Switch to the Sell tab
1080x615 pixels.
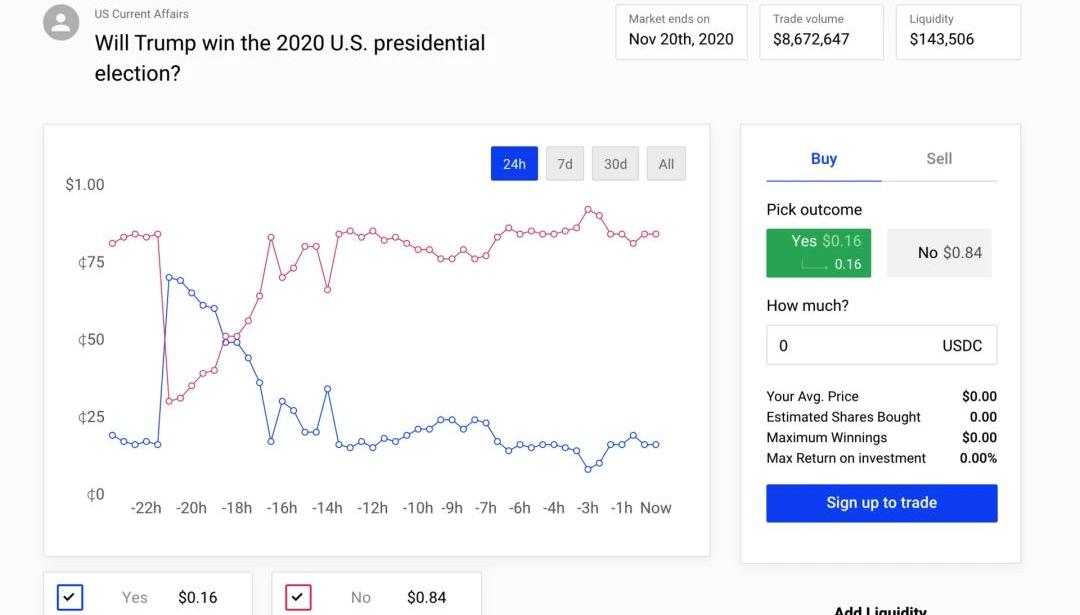click(939, 159)
